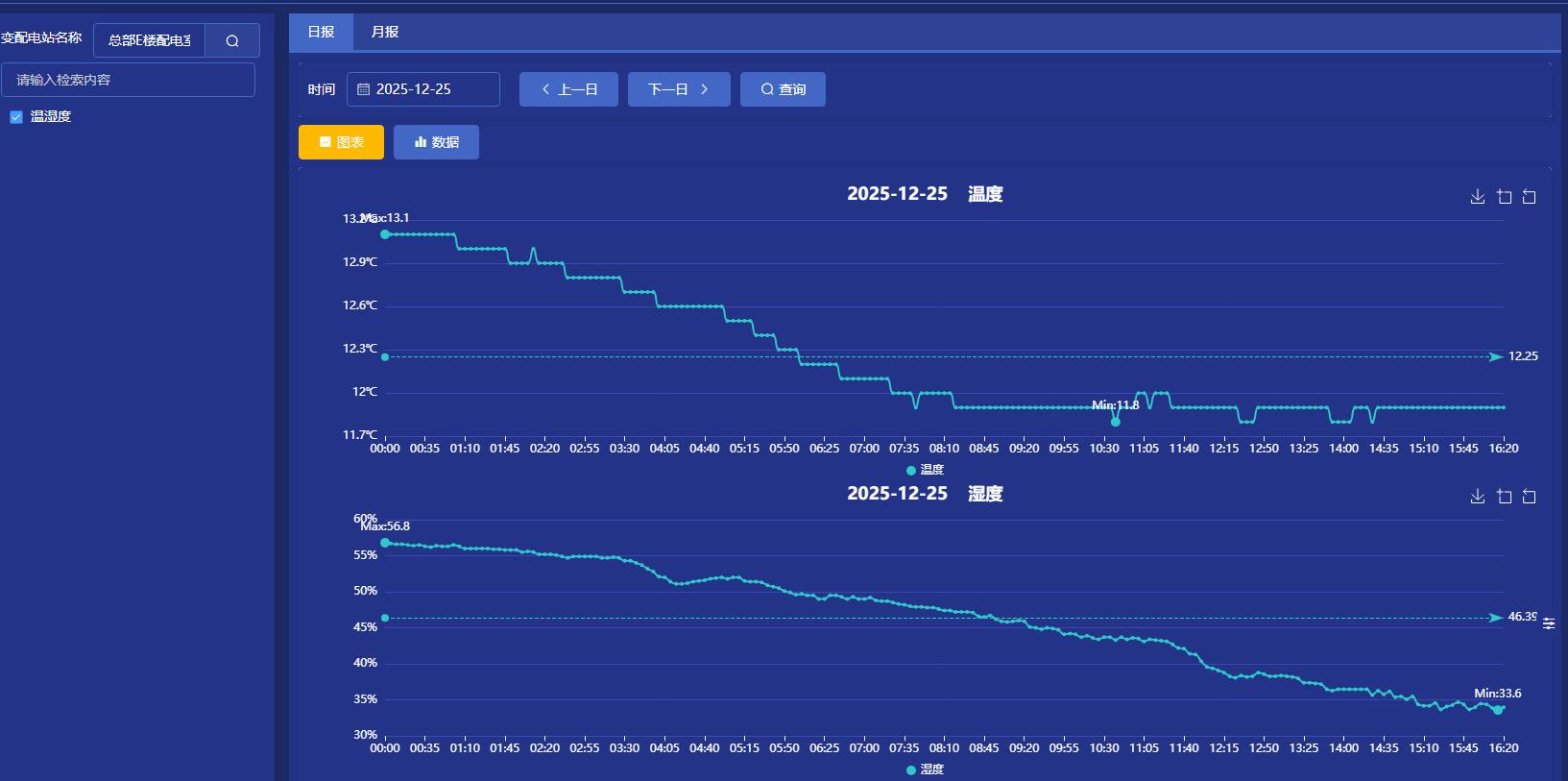The width and height of the screenshot is (1568, 781).
Task: Toggle 温度 series via chart legend
Action: pyautogui.click(x=925, y=470)
